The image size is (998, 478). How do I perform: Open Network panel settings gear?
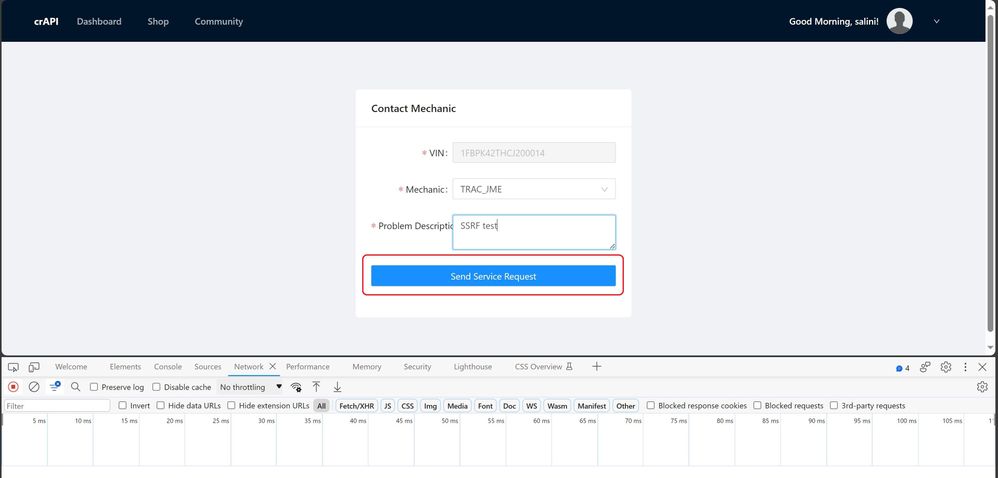[982, 387]
